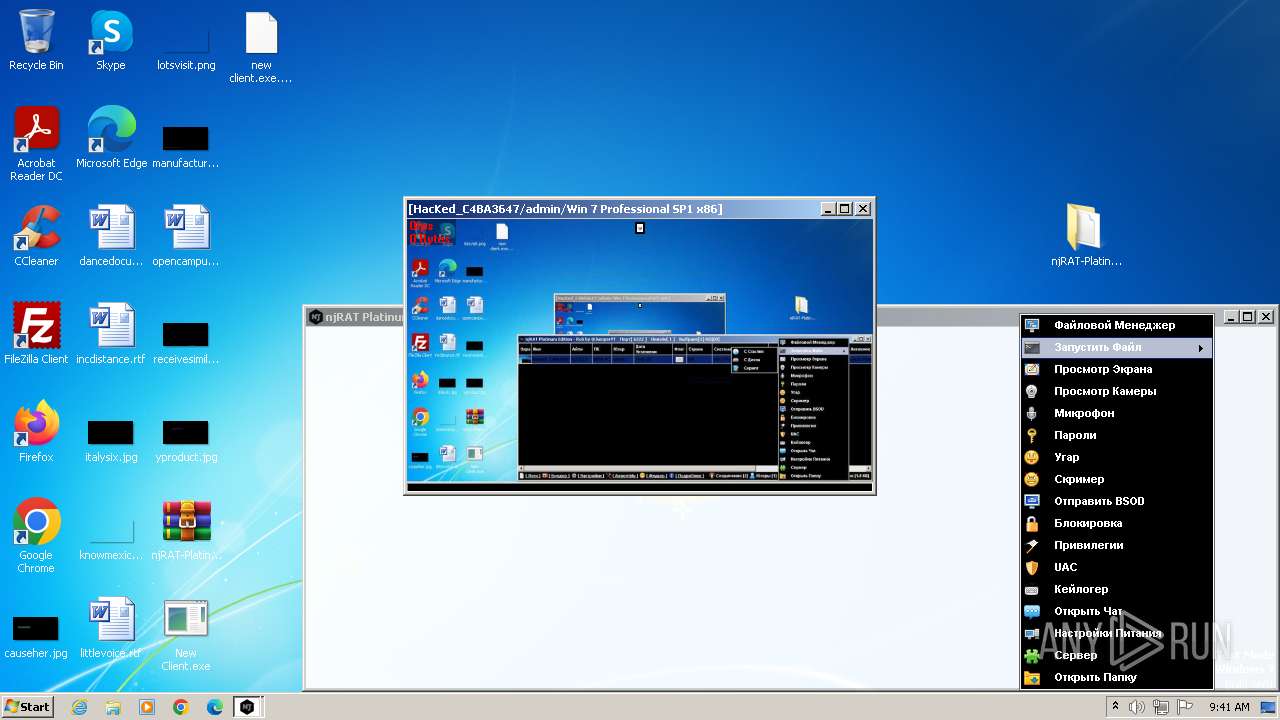Open Chrome from the taskbar
Image resolution: width=1280 pixels, height=720 pixels.
[181, 707]
